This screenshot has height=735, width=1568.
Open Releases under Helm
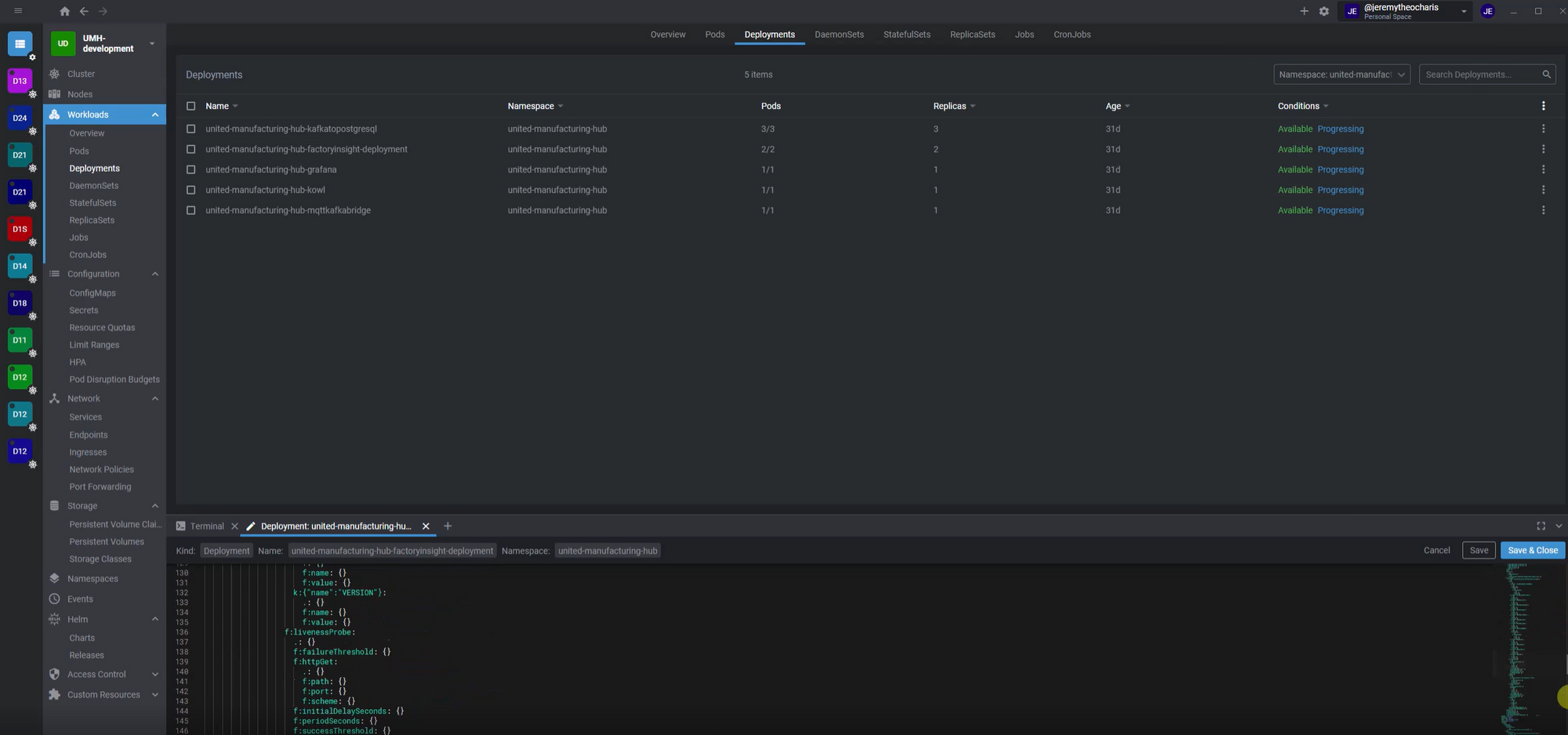pos(86,656)
